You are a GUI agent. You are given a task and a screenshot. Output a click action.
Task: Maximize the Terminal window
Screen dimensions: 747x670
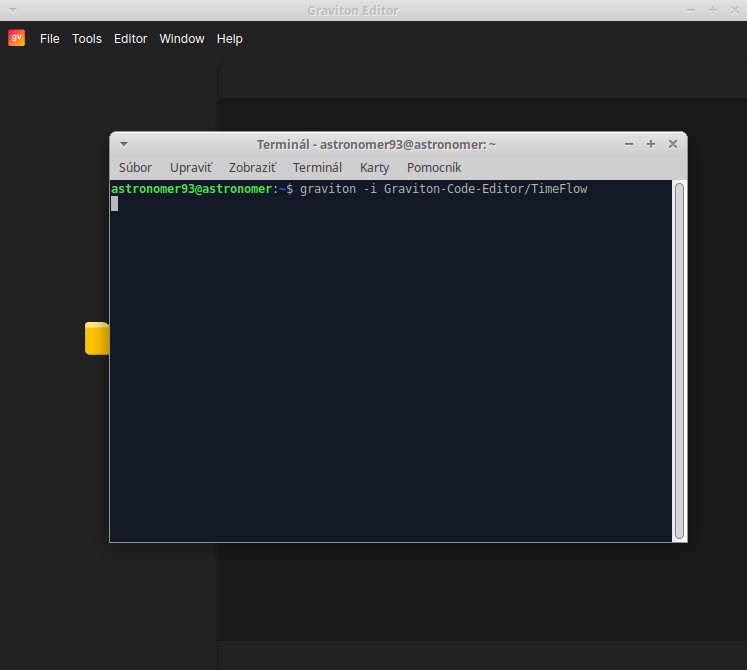pyautogui.click(x=651, y=144)
